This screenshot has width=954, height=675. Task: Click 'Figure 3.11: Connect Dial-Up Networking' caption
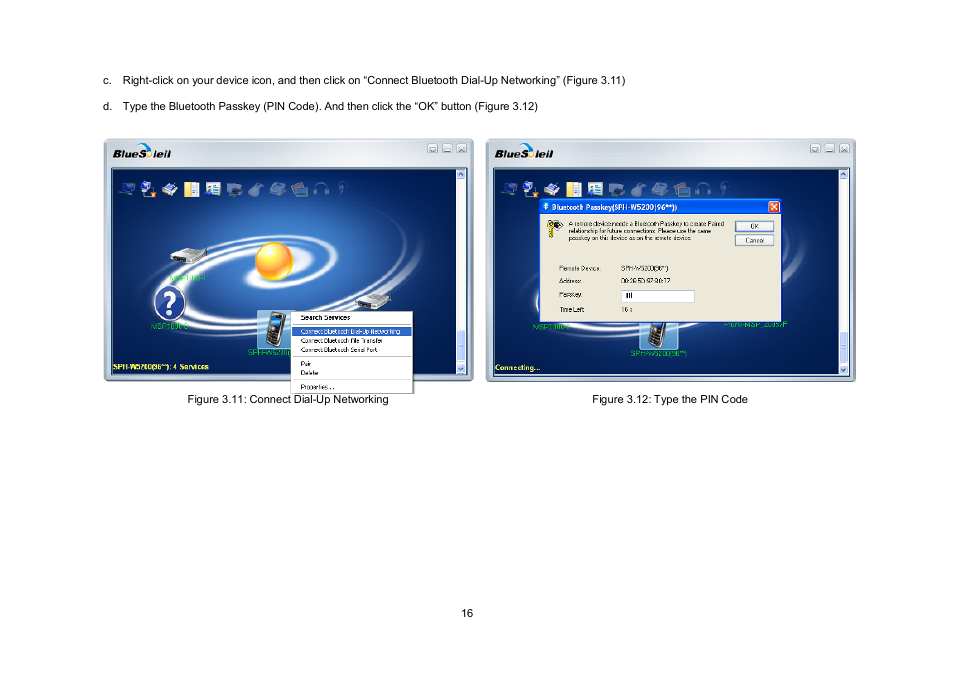(x=288, y=399)
